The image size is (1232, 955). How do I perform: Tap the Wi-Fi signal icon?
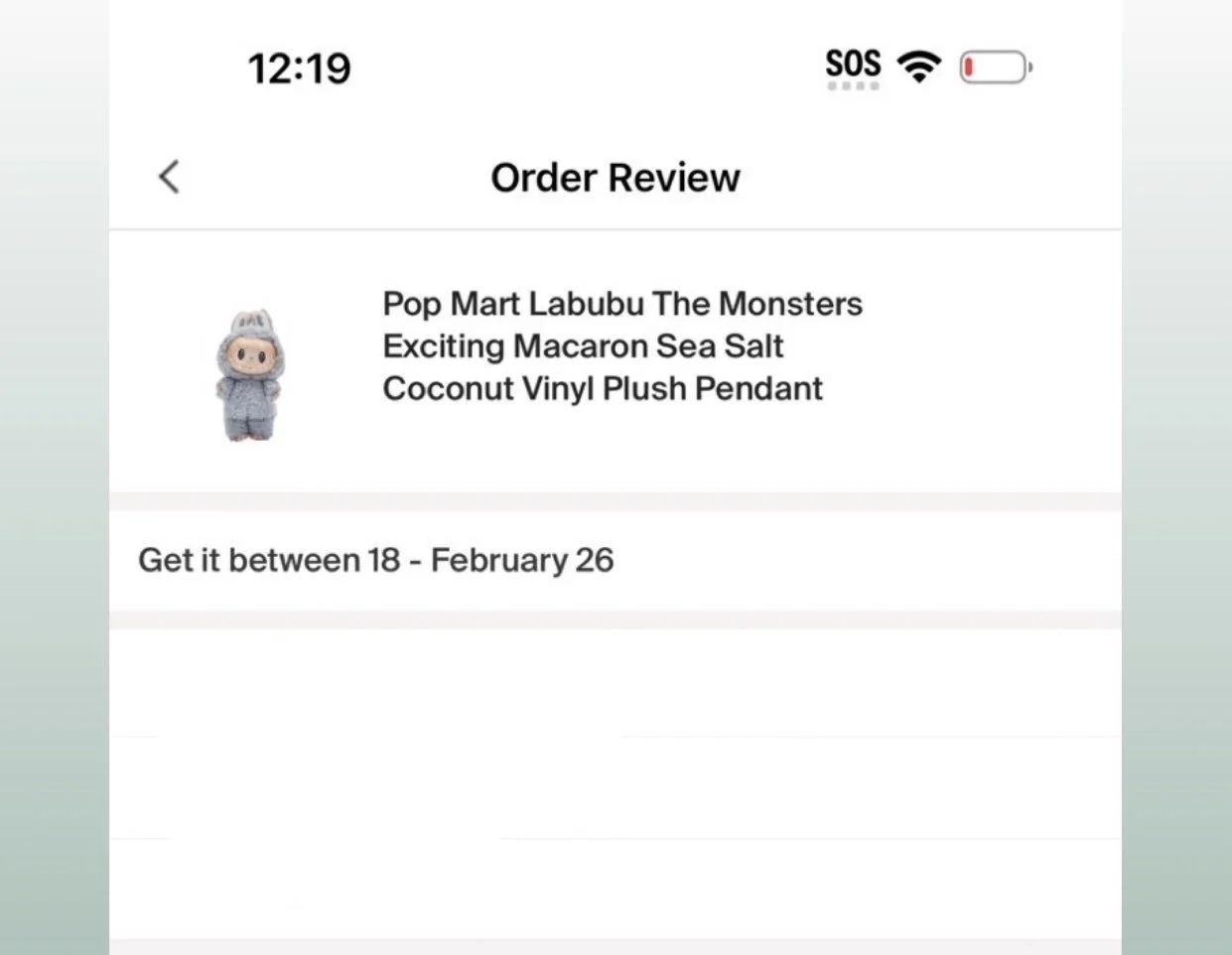(918, 67)
